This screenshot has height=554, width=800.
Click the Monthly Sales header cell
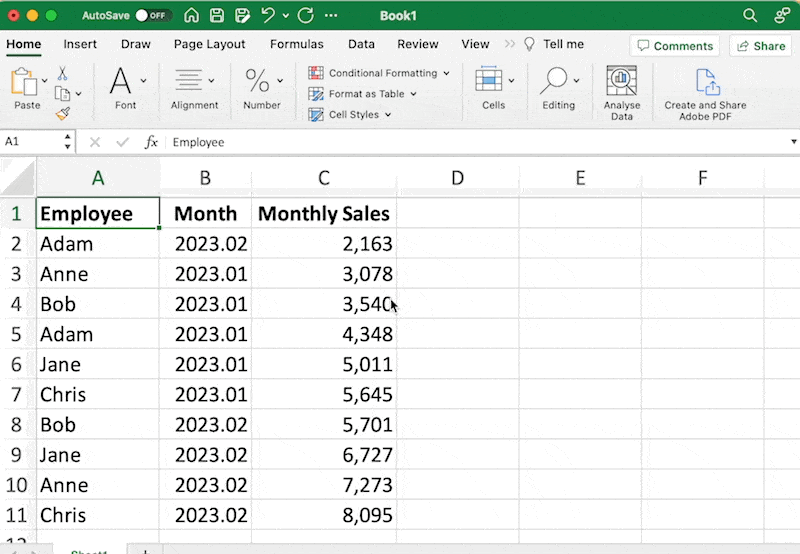(x=324, y=213)
